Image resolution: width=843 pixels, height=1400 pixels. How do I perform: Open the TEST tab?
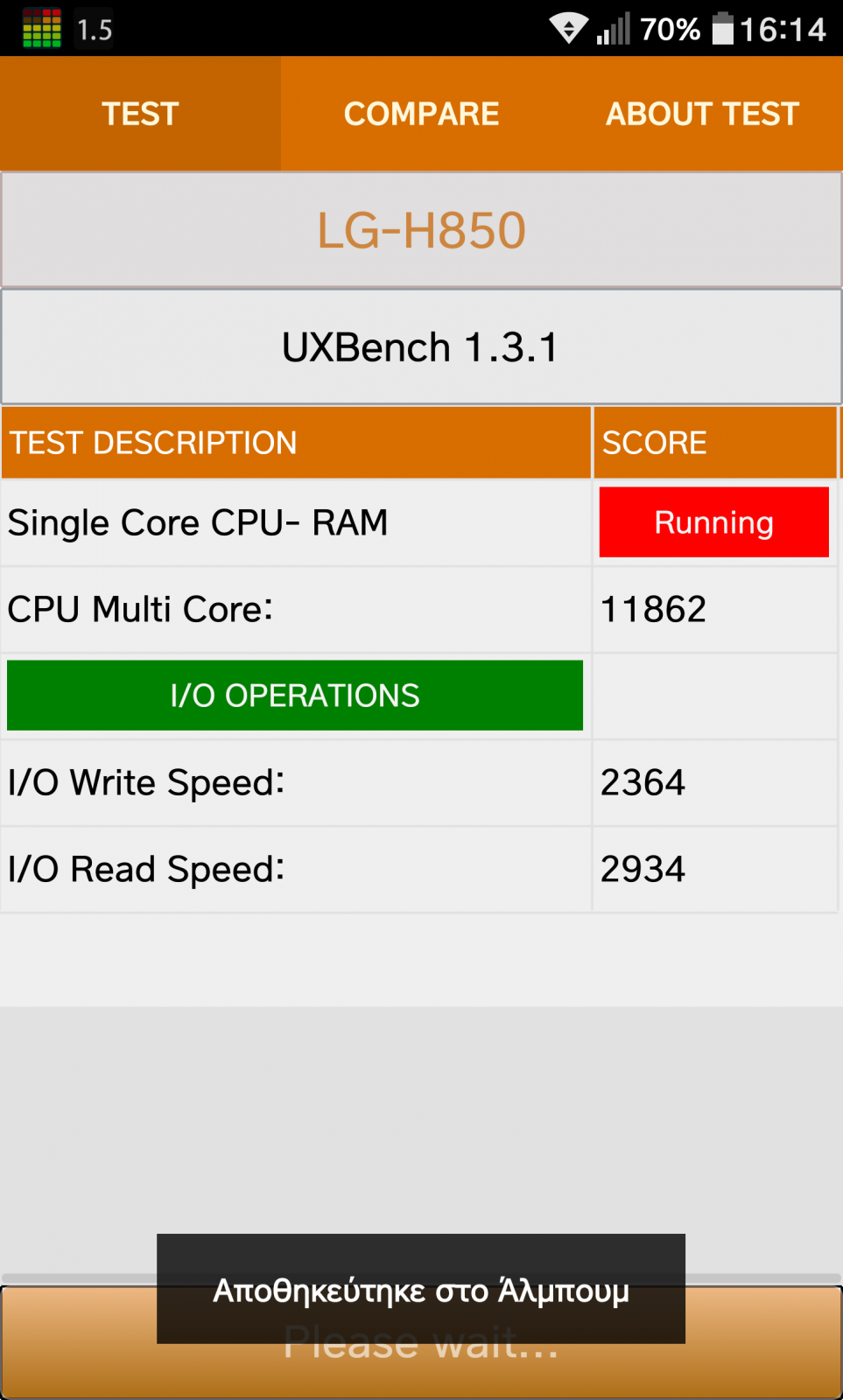140,114
